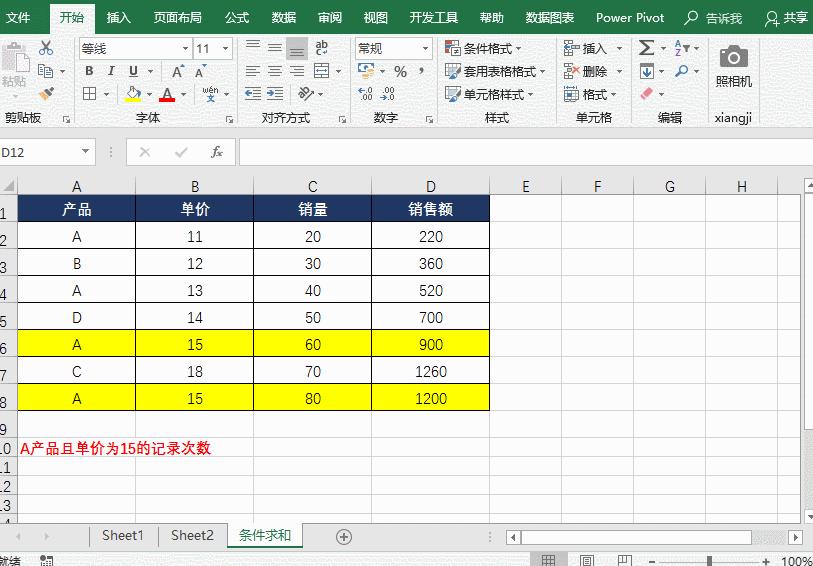Image resolution: width=813 pixels, height=566 pixels.
Task: Click the formula bar input field
Action: coord(526,152)
